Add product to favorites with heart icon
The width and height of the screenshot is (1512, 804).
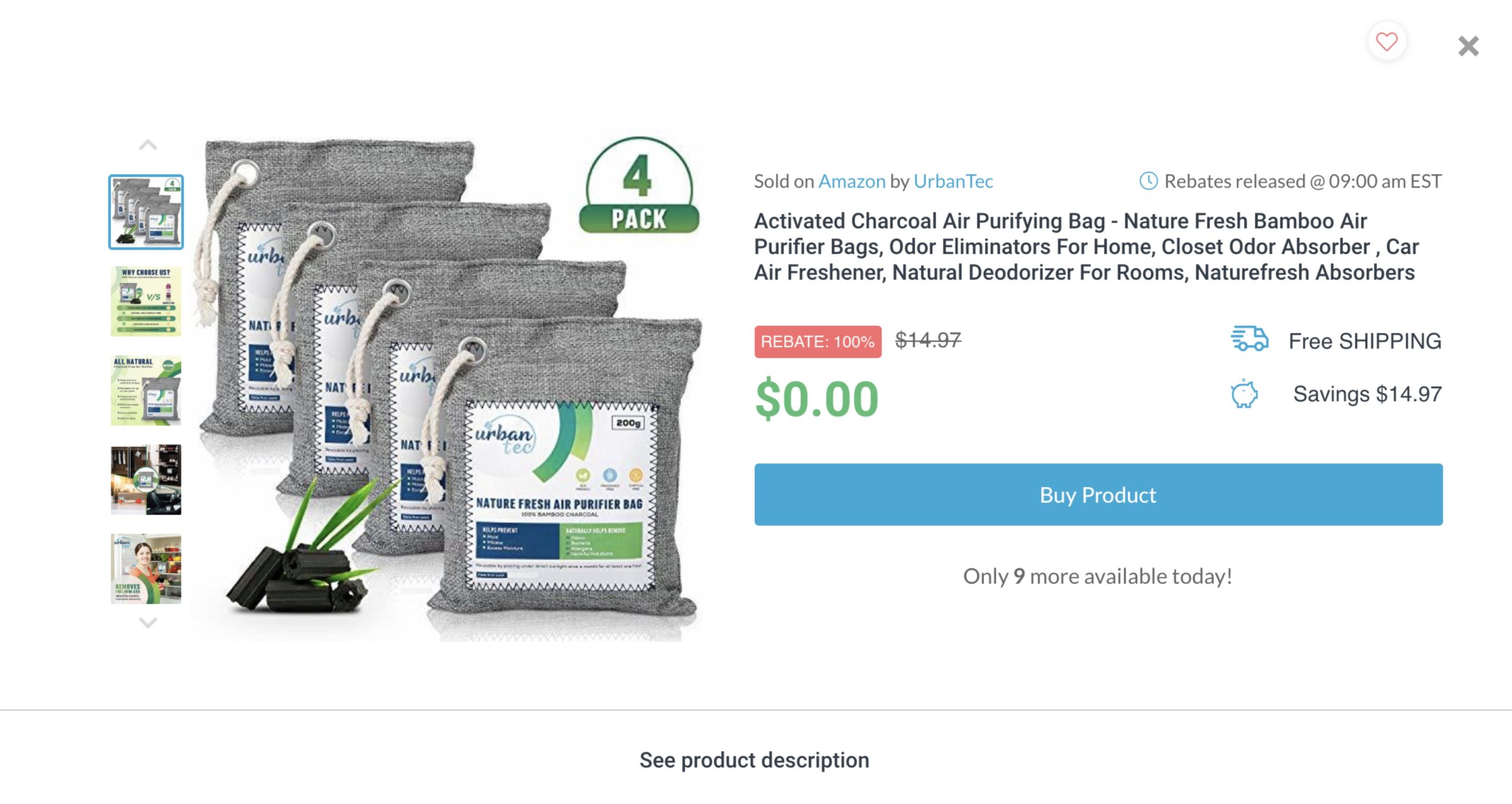(1386, 42)
